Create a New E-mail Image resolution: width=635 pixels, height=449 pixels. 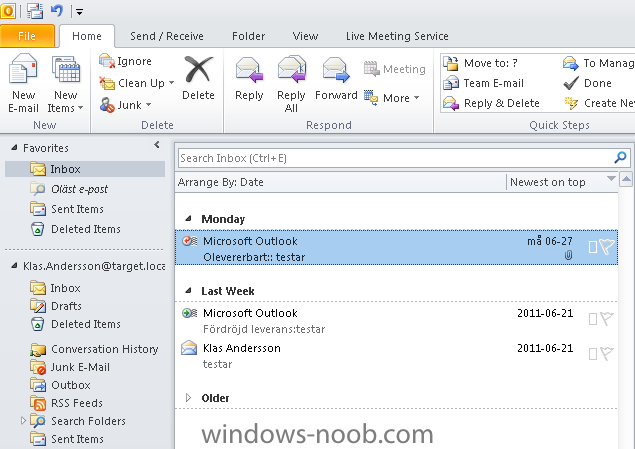click(23, 84)
